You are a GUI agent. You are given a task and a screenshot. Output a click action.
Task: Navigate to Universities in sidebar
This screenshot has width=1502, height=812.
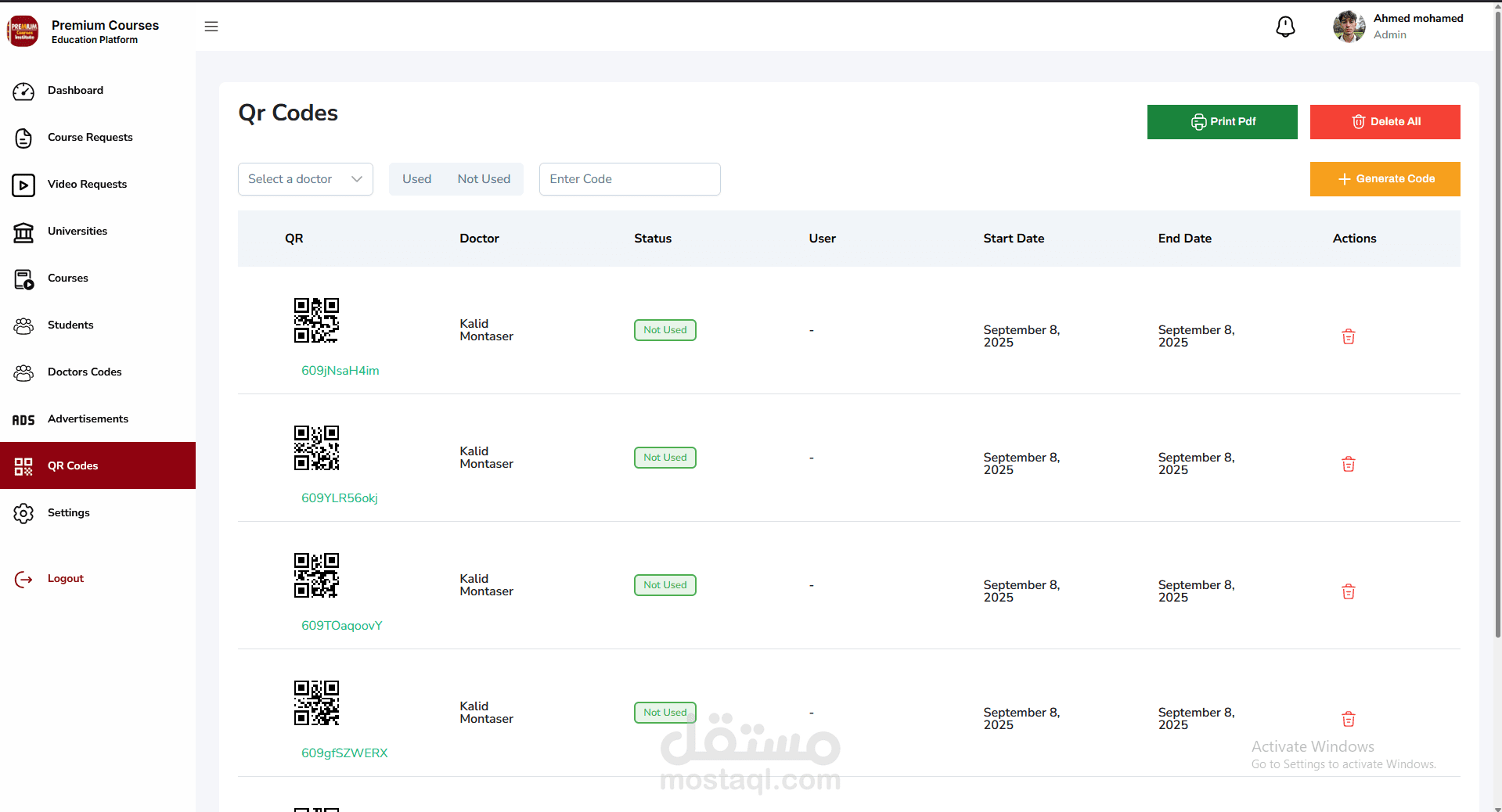pos(98,232)
